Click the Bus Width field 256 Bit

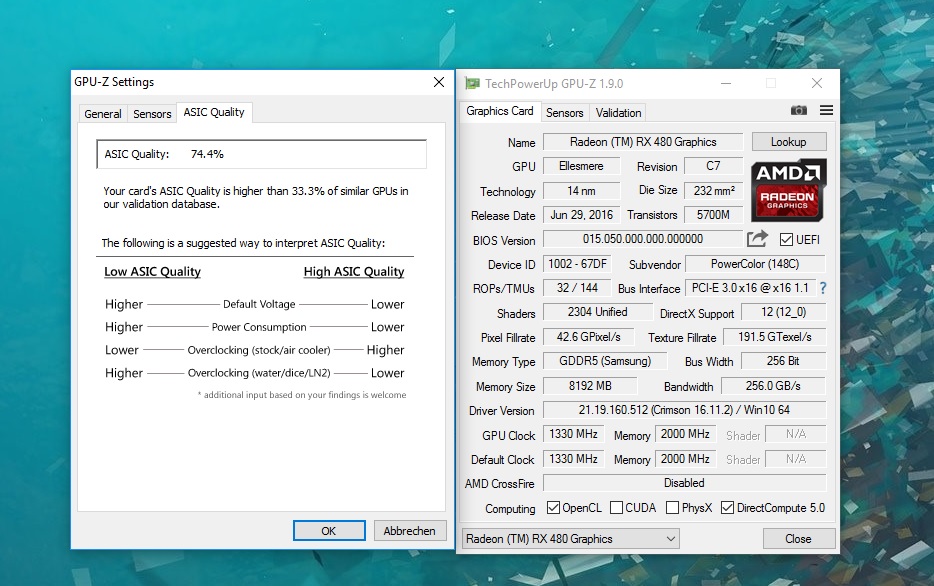point(784,361)
